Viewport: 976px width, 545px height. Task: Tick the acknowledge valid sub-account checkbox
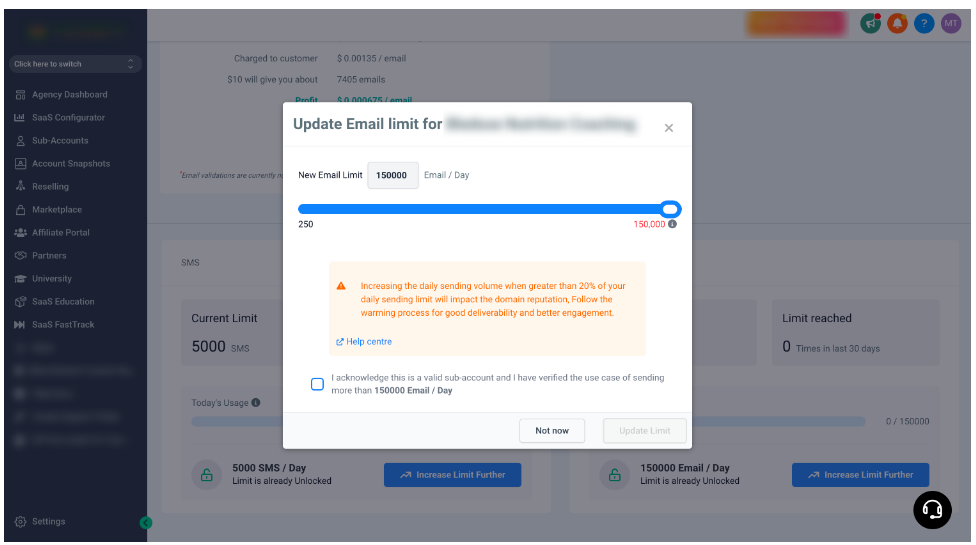click(317, 384)
